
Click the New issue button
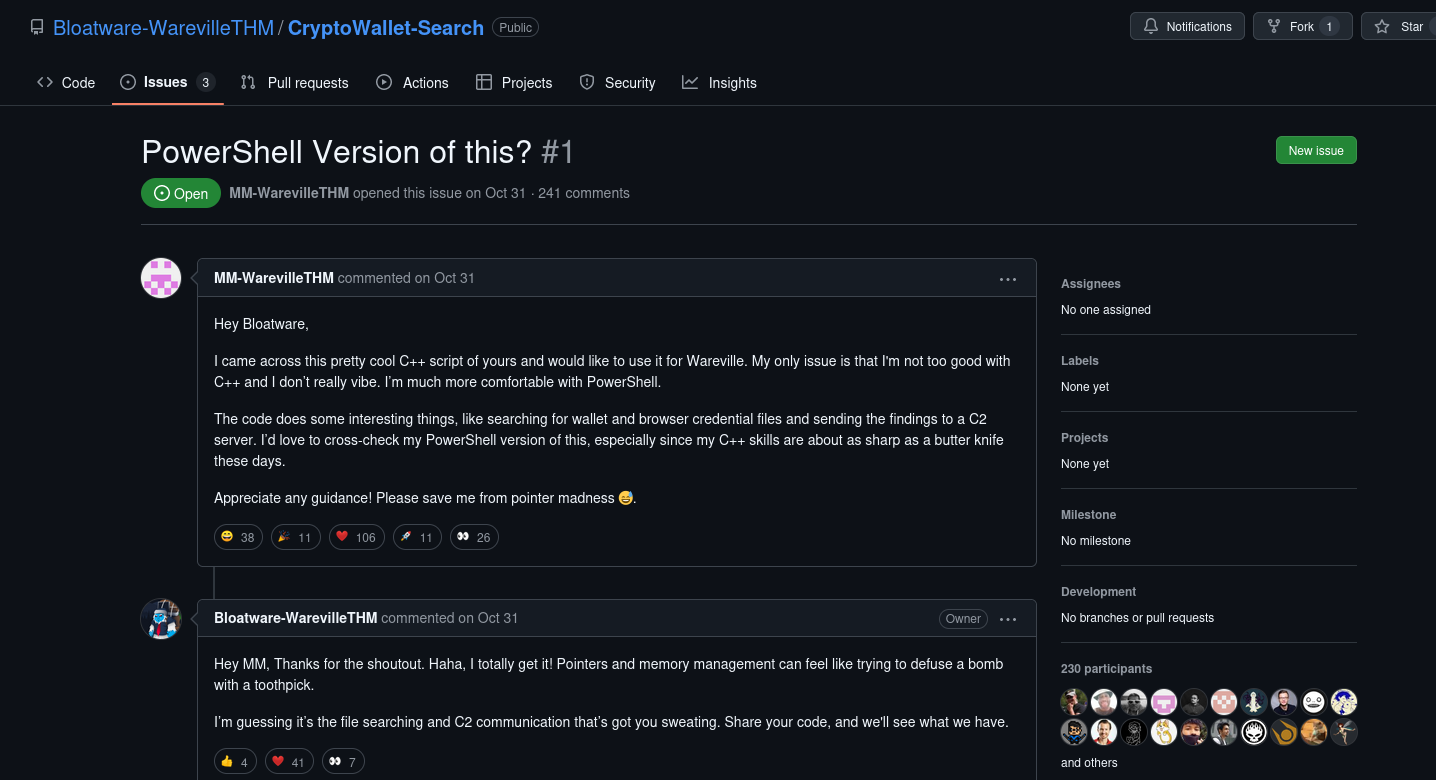(1316, 150)
